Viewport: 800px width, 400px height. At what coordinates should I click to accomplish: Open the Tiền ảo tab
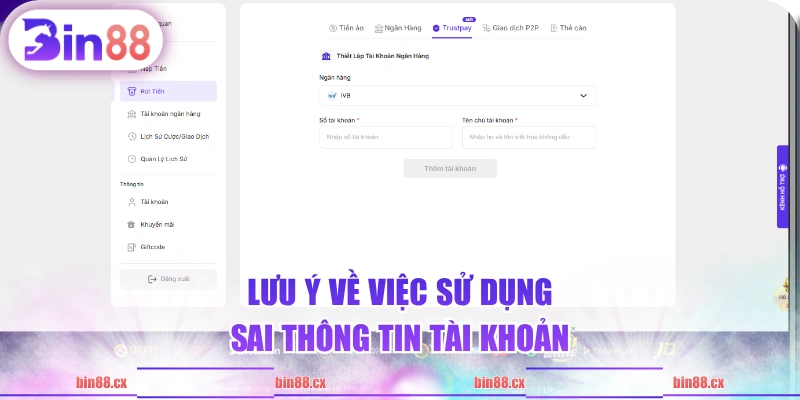[x=346, y=28]
